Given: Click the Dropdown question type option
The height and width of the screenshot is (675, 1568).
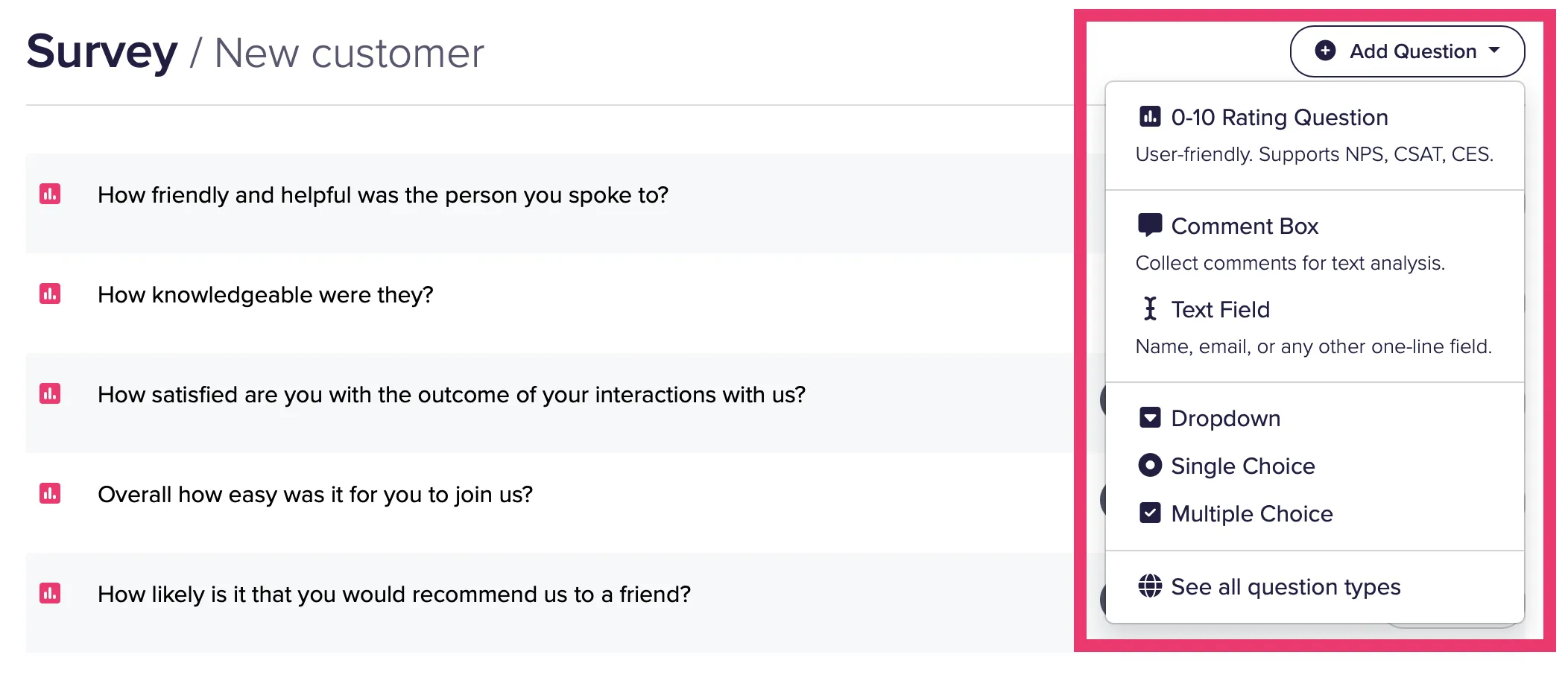Looking at the screenshot, I should [x=1226, y=418].
